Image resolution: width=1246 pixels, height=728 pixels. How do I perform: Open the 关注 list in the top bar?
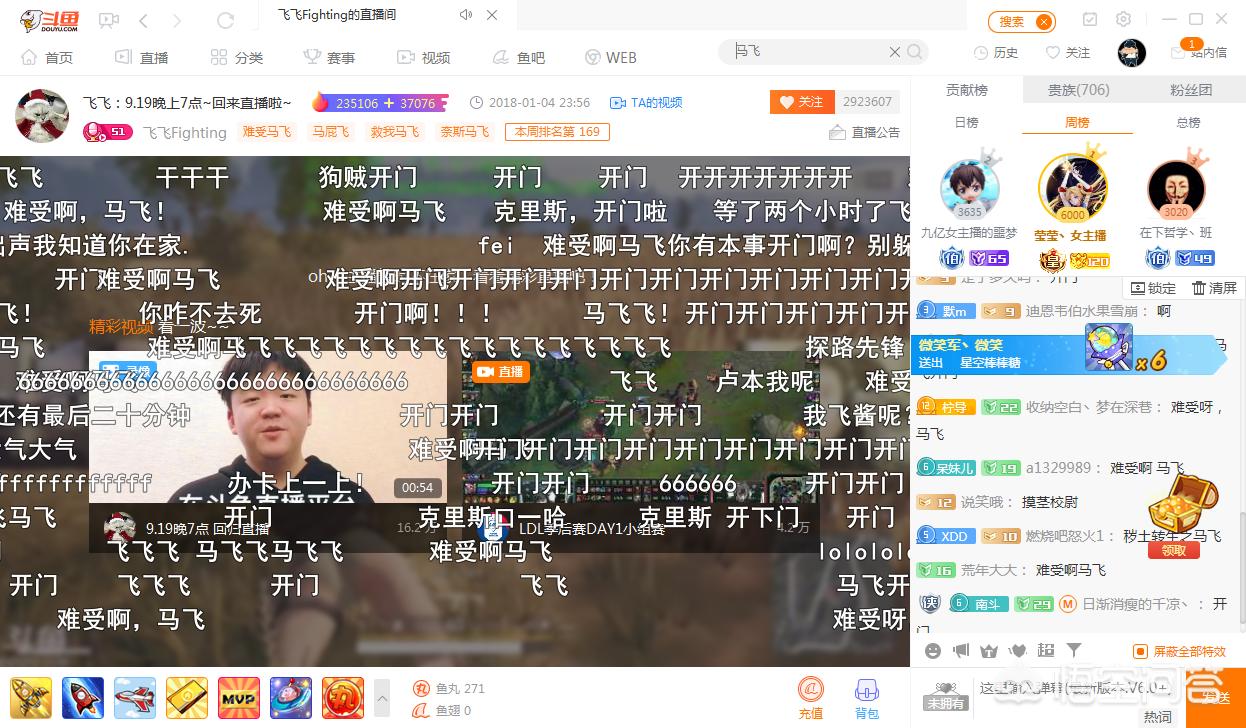pos(1068,52)
